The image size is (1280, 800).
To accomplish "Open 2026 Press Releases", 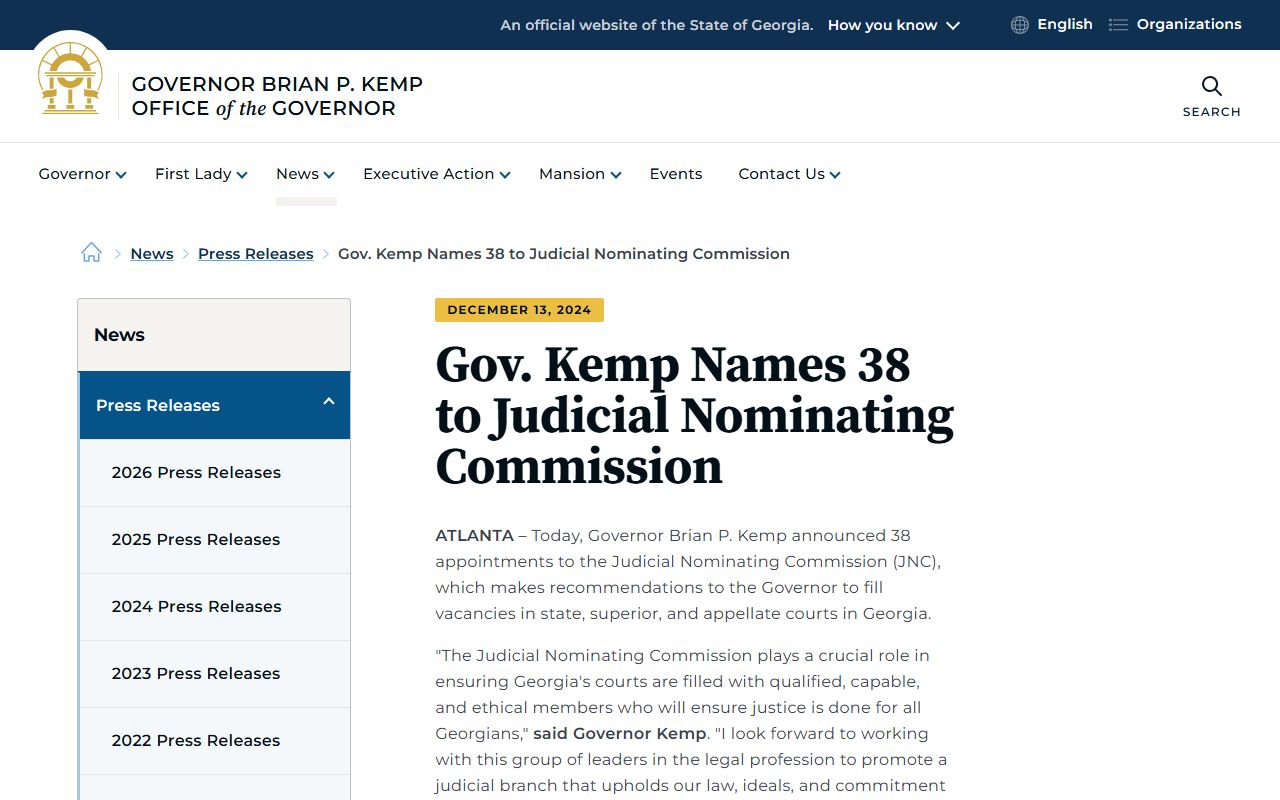I will point(214,473).
